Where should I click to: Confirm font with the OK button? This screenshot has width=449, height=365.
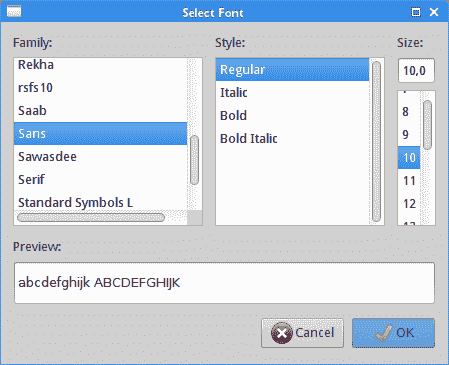(x=393, y=333)
